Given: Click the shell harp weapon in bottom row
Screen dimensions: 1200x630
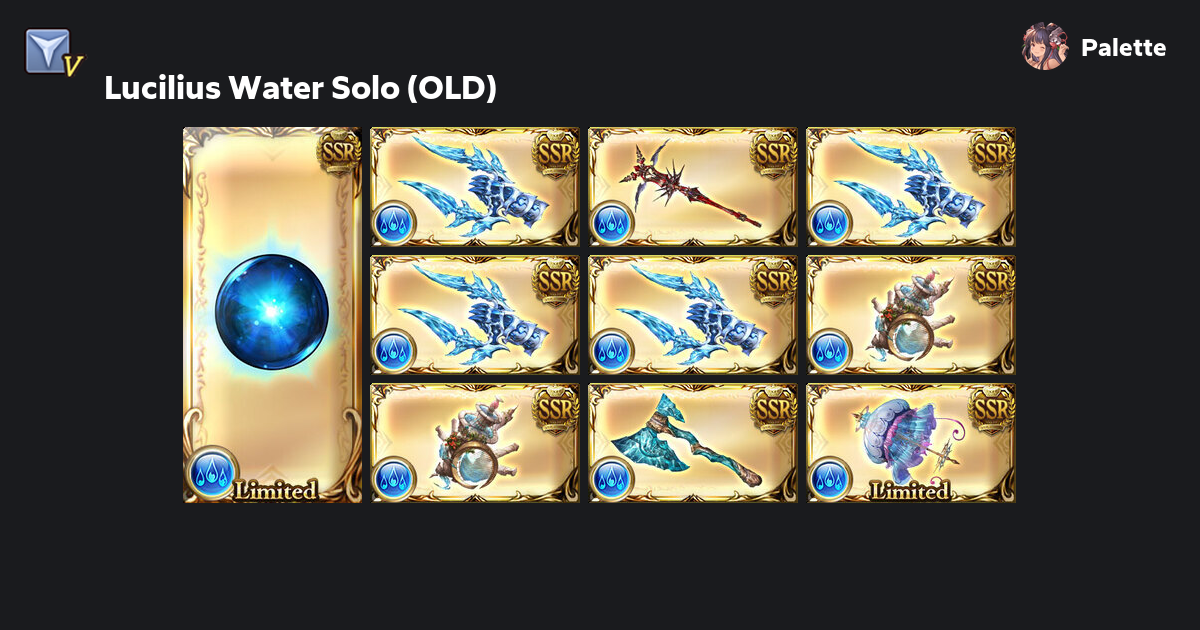Looking at the screenshot, I should [x=475, y=443].
